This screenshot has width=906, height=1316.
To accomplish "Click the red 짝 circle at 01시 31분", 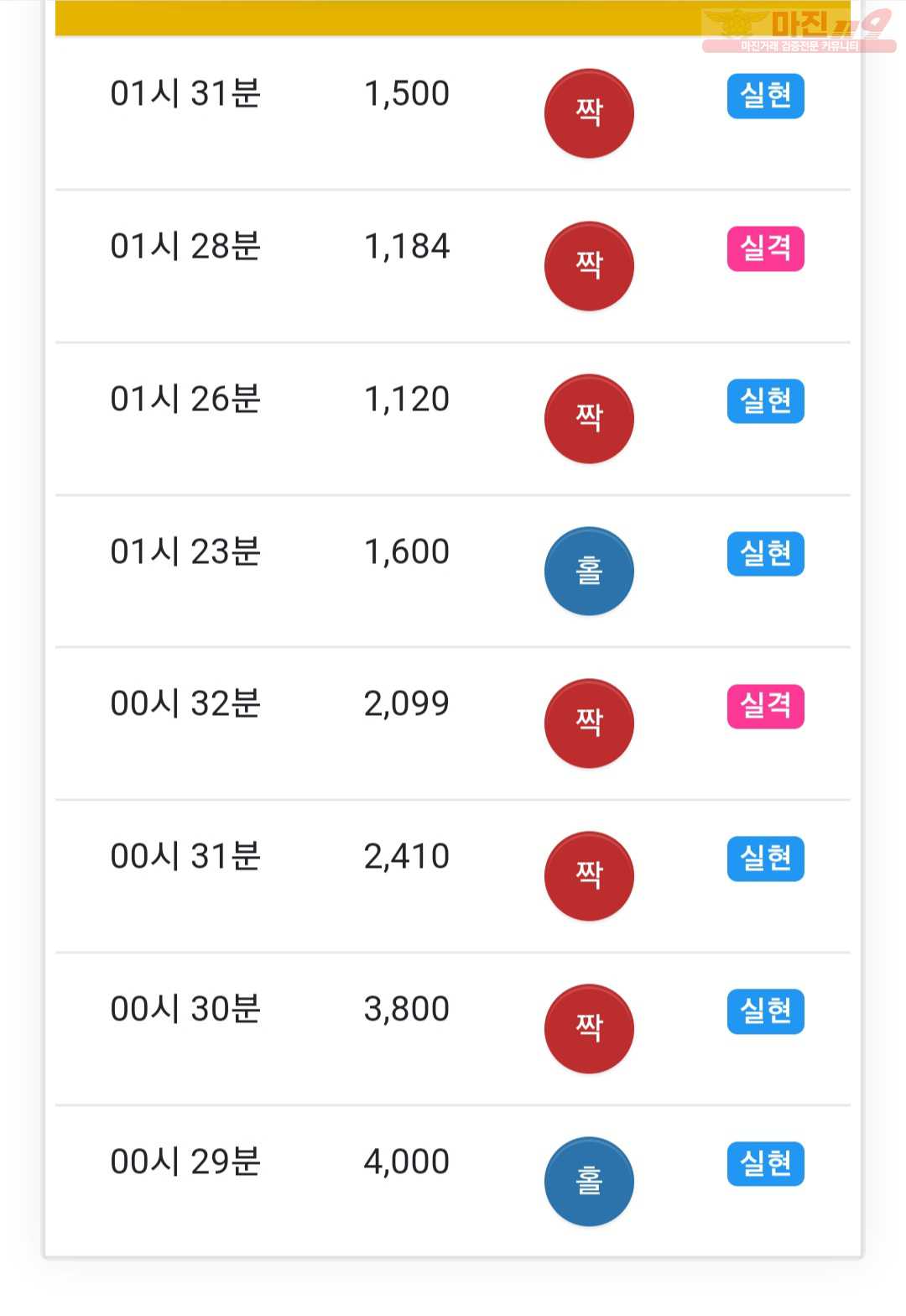I will (x=589, y=113).
